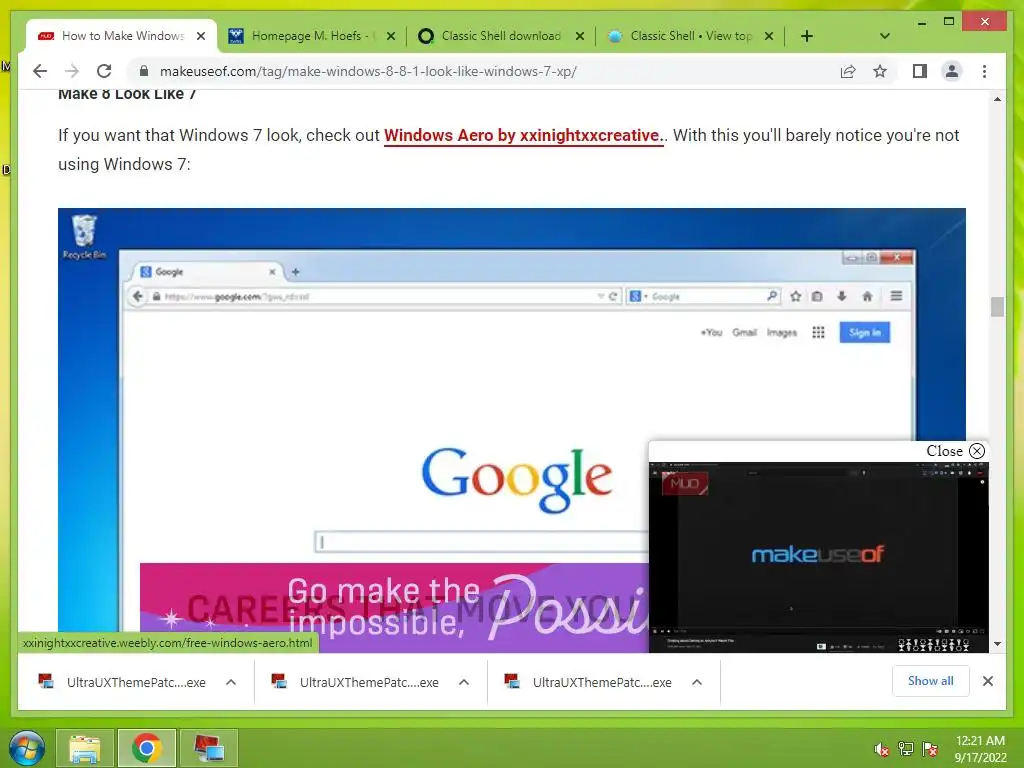Image resolution: width=1024 pixels, height=768 pixels.
Task: Expand options for third UltraUXThemePatcher download
Action: tap(697, 682)
